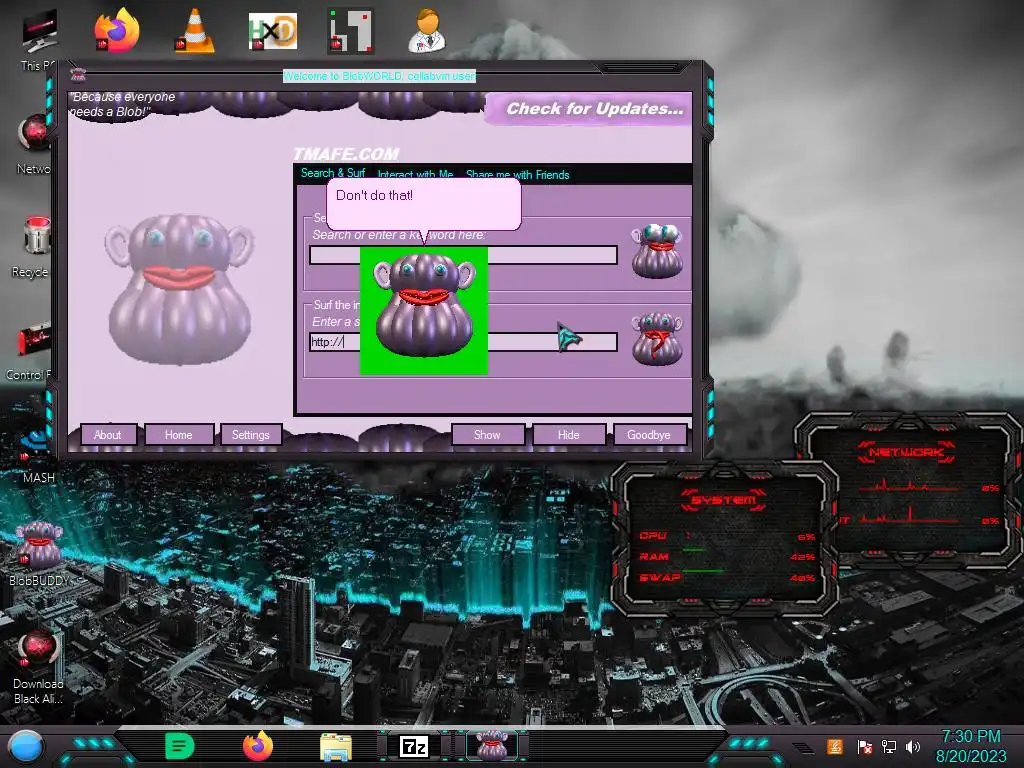Click the http:// web address input field

(463, 342)
